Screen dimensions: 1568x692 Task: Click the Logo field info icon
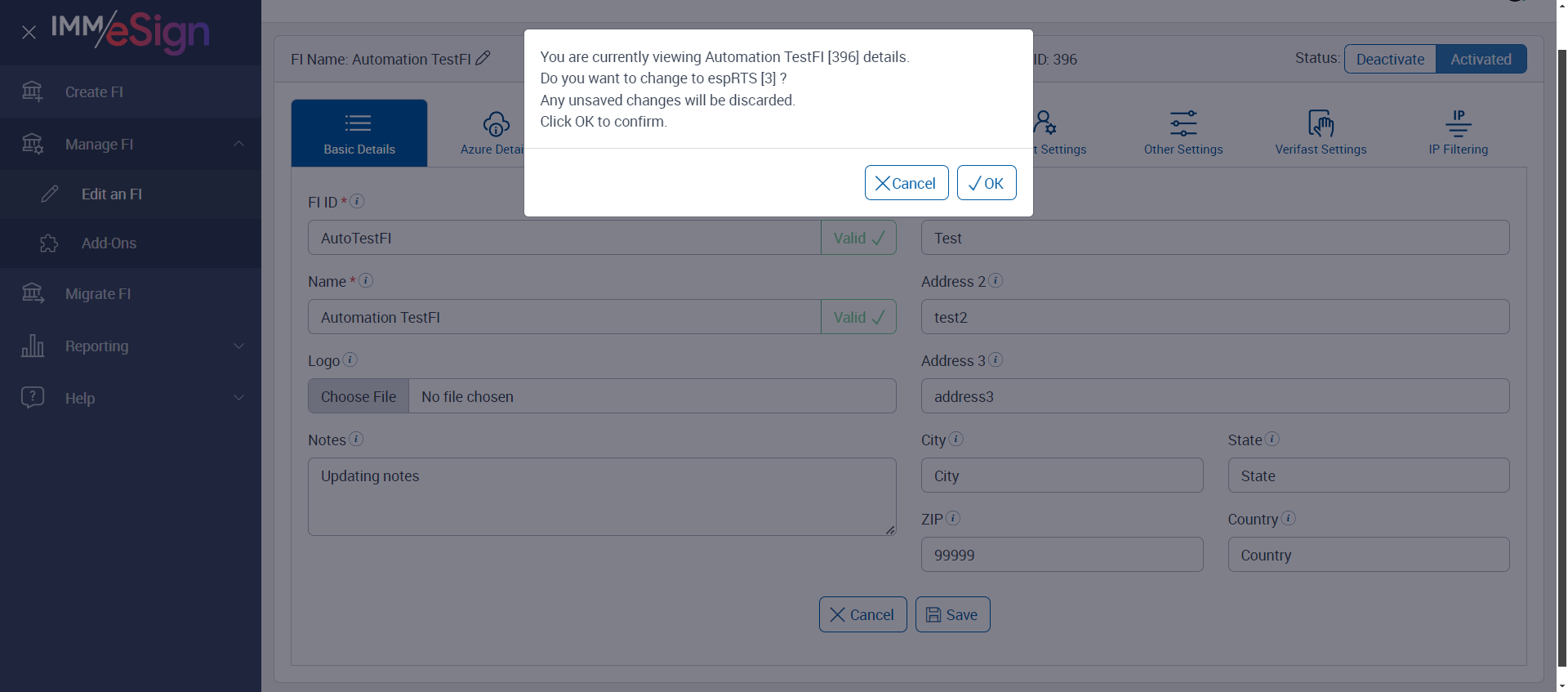point(350,359)
